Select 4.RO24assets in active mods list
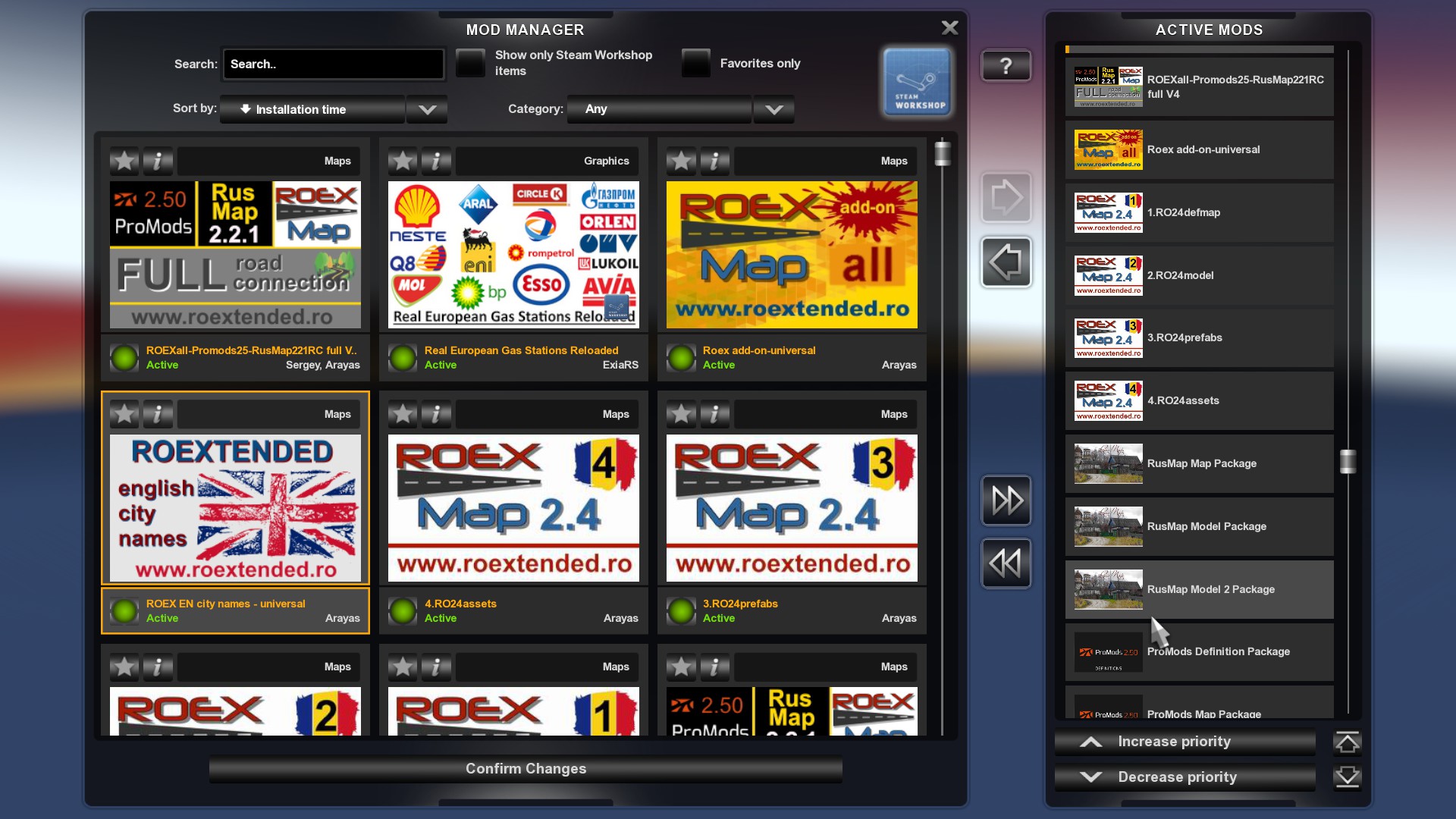Image resolution: width=1456 pixels, height=819 pixels. click(x=1199, y=400)
